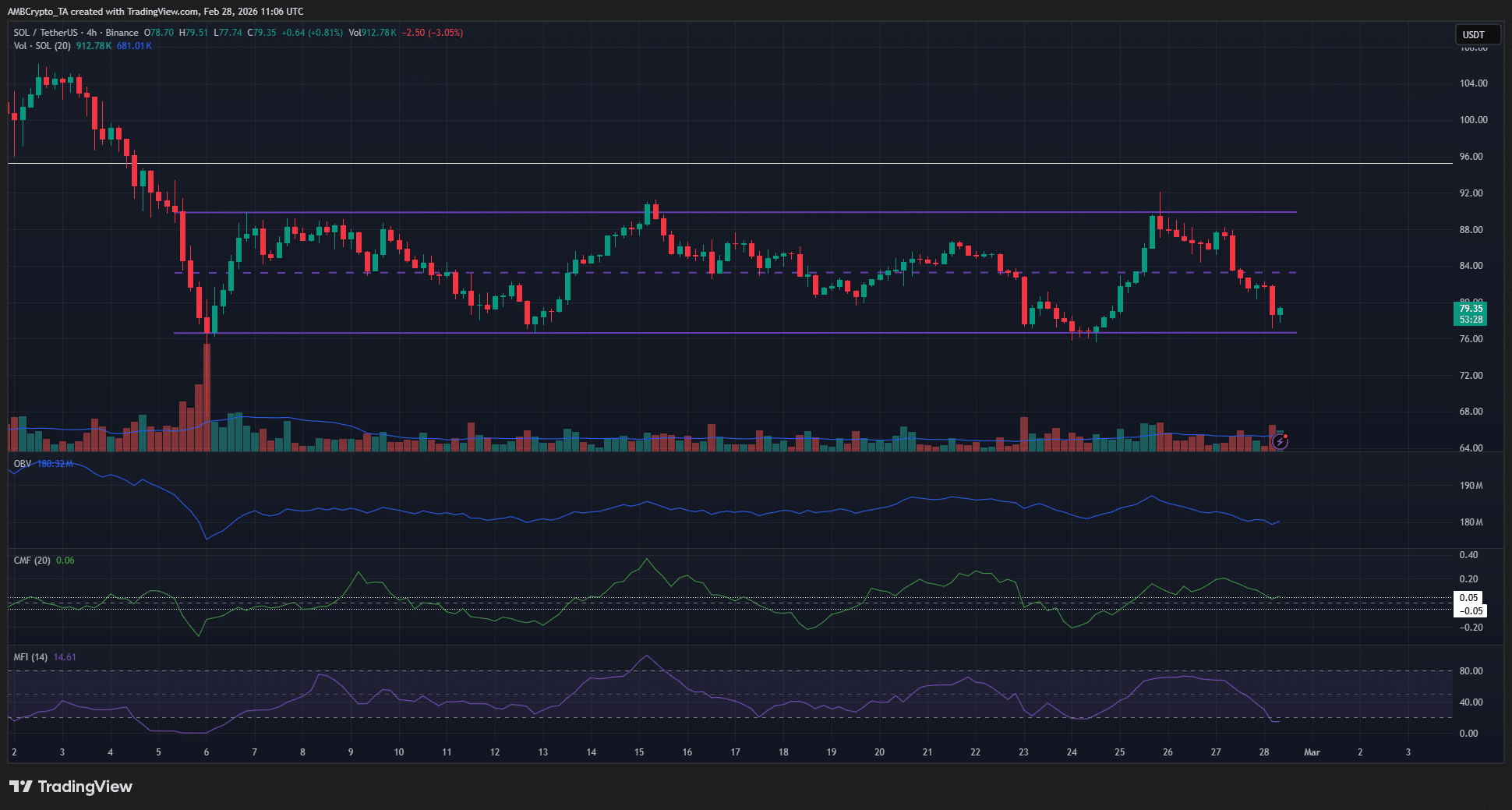Click date 6 on the time axis
Viewport: 1512px width, 810px height.
(x=207, y=752)
